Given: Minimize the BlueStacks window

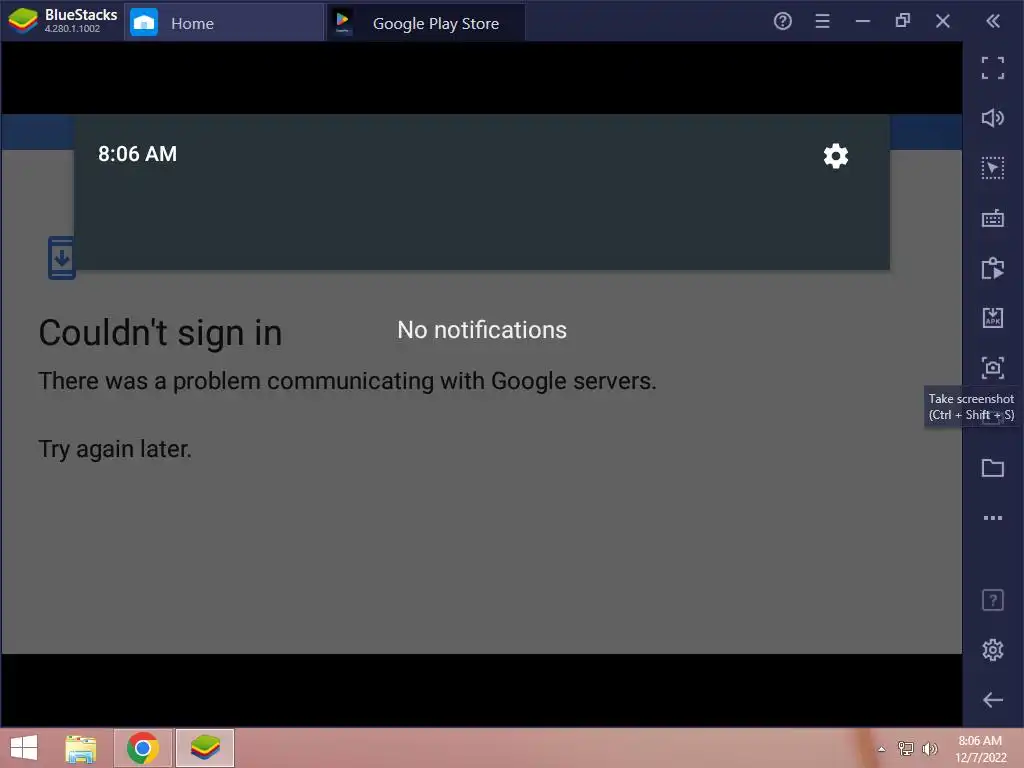Looking at the screenshot, I should (863, 22).
